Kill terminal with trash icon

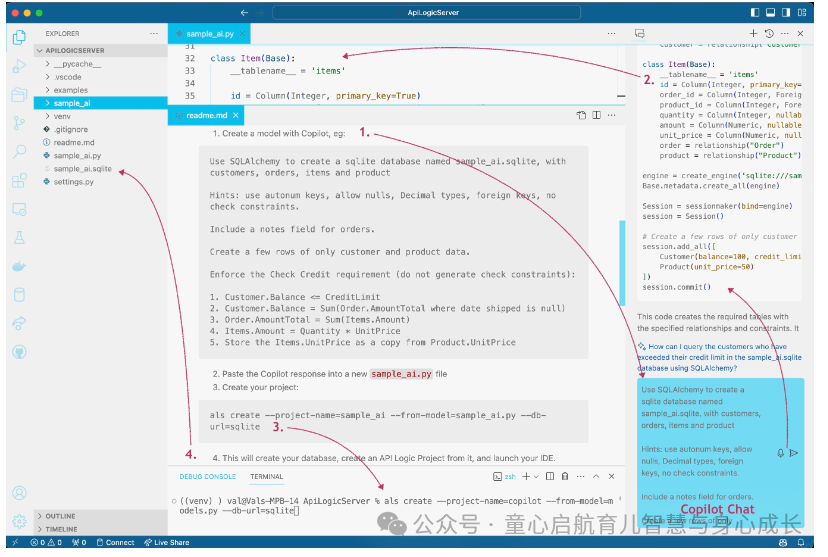click(x=565, y=476)
